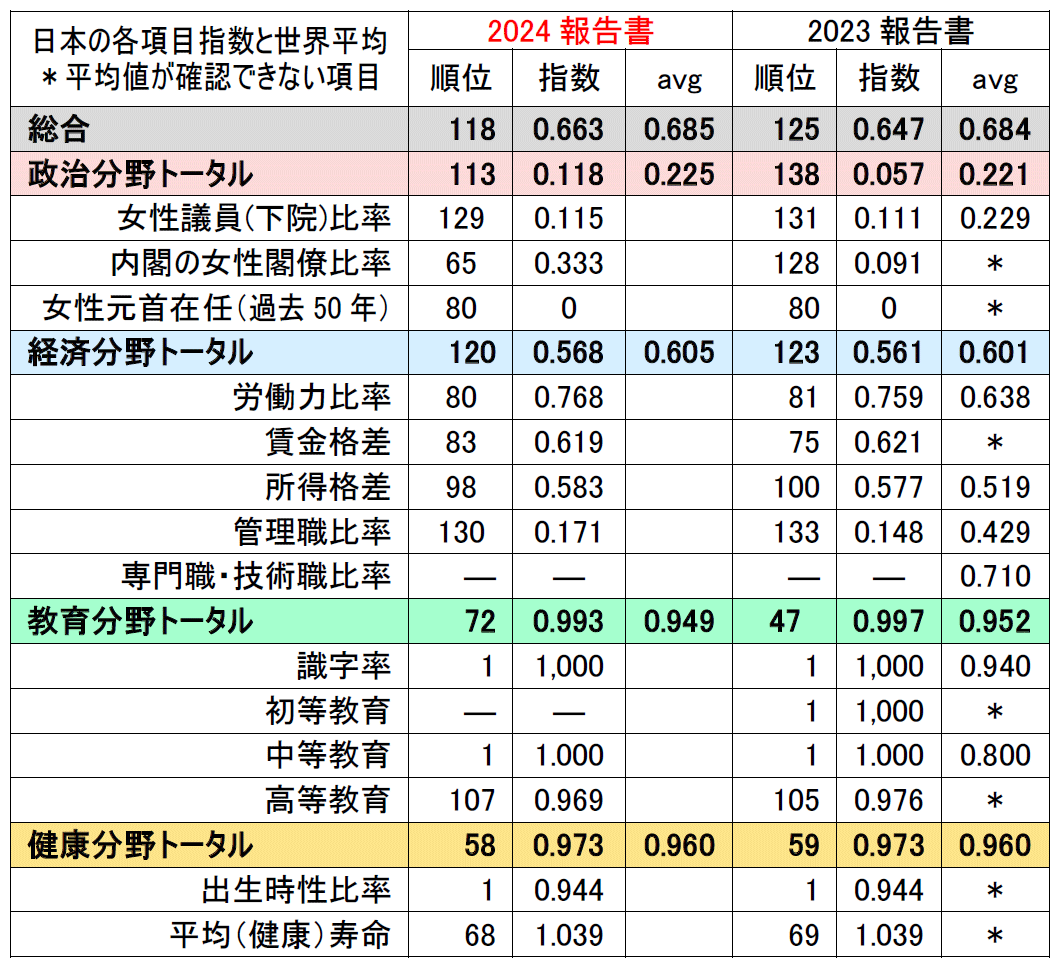Select economy avg "0.605" cell
1062x971 pixels.
point(679,353)
